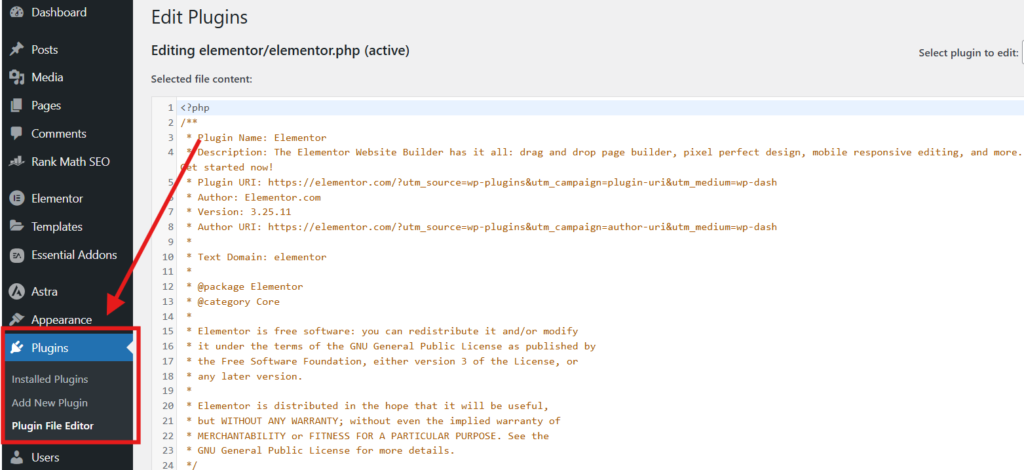Click the 'Version: 3.25.11' code line
The height and width of the screenshot is (470, 1024).
[244, 212]
